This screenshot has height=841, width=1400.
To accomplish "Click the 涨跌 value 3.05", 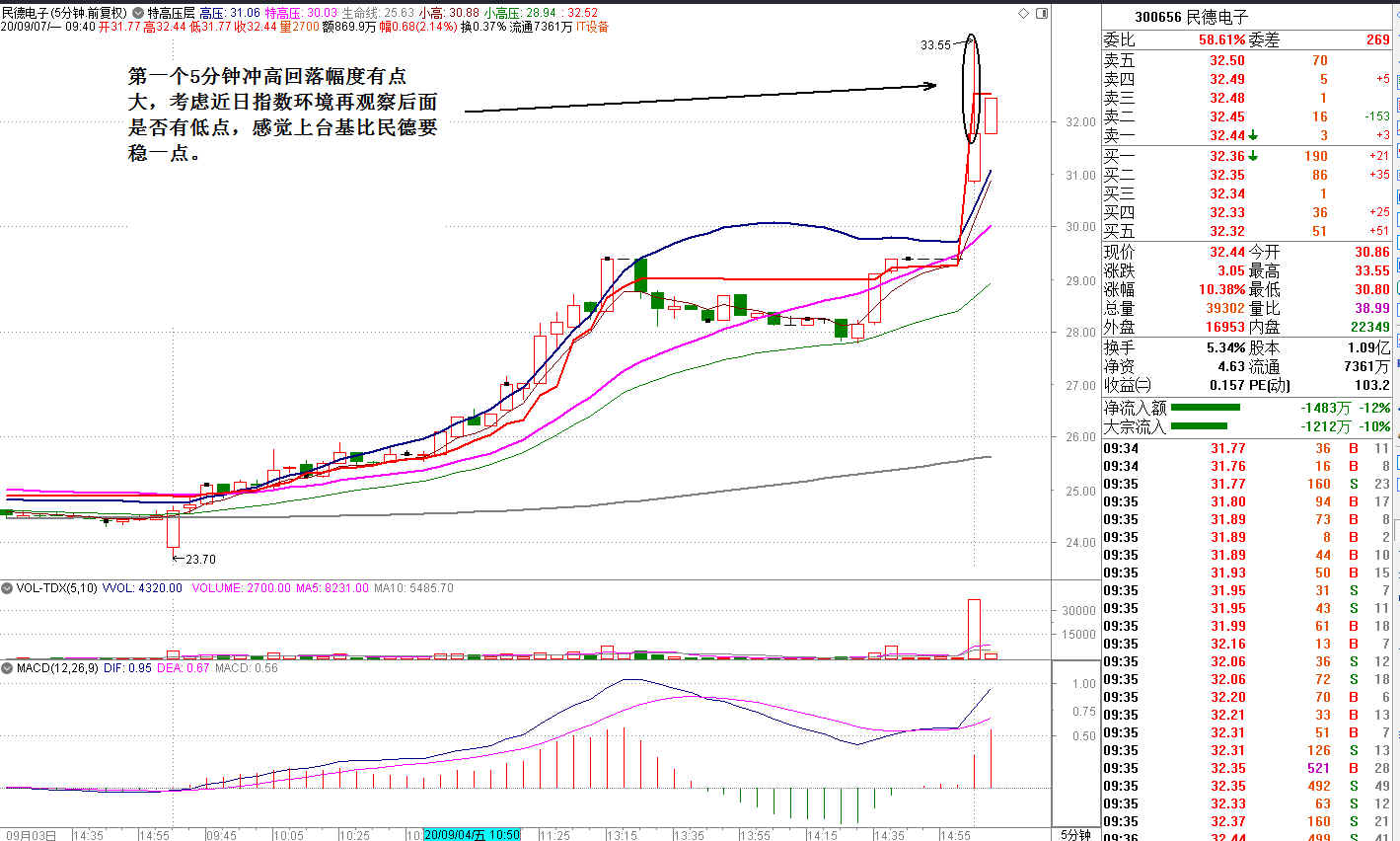I will 1230,270.
